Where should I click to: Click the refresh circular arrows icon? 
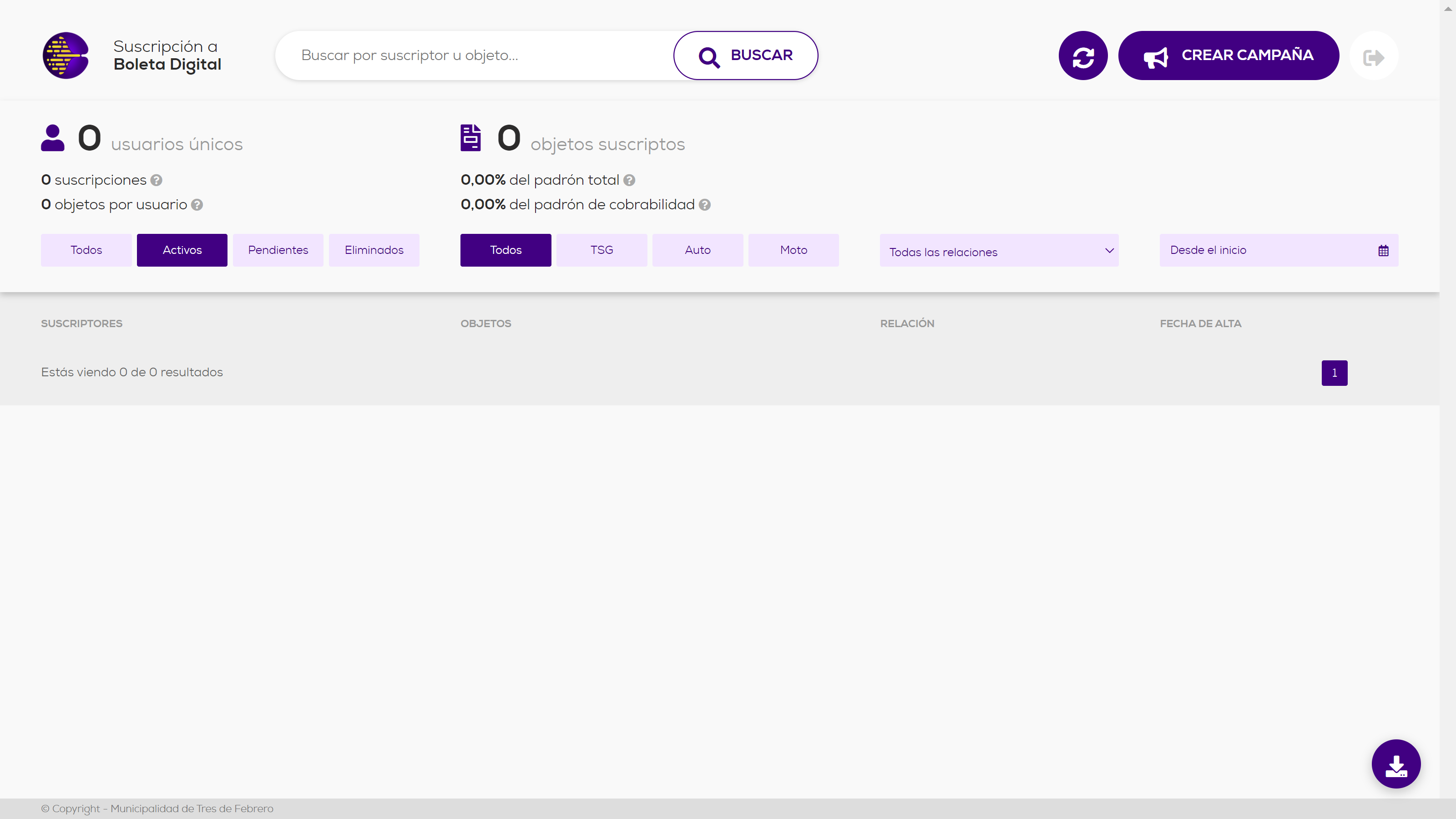1082,56
